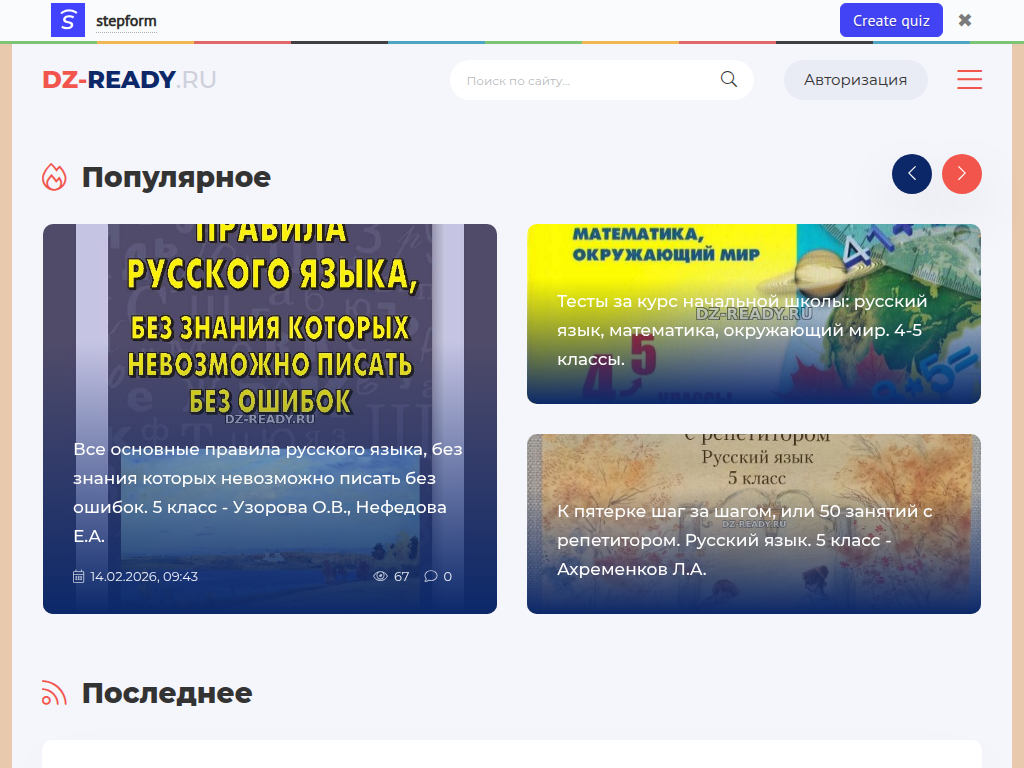The height and width of the screenshot is (768, 1024).
Task: Click the Create quiz button
Action: [890, 20]
